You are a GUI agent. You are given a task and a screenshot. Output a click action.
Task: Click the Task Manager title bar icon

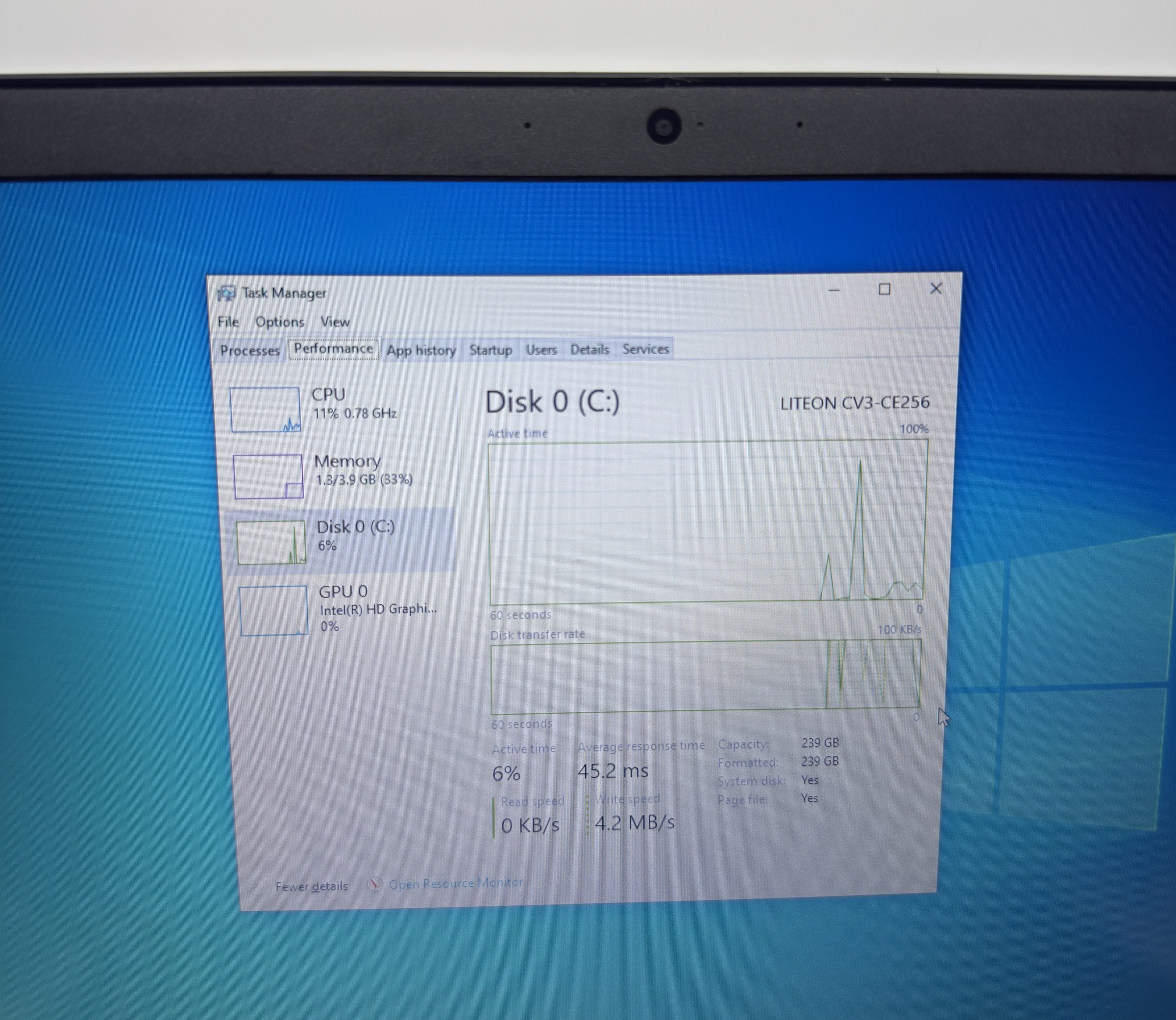226,293
